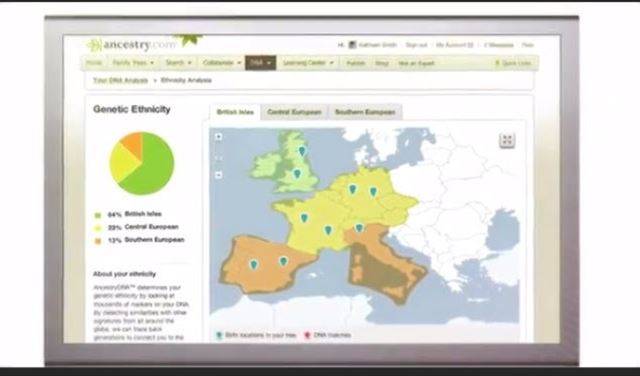Click the 'British Isles' legend label
640x376 pixels.
143,214
